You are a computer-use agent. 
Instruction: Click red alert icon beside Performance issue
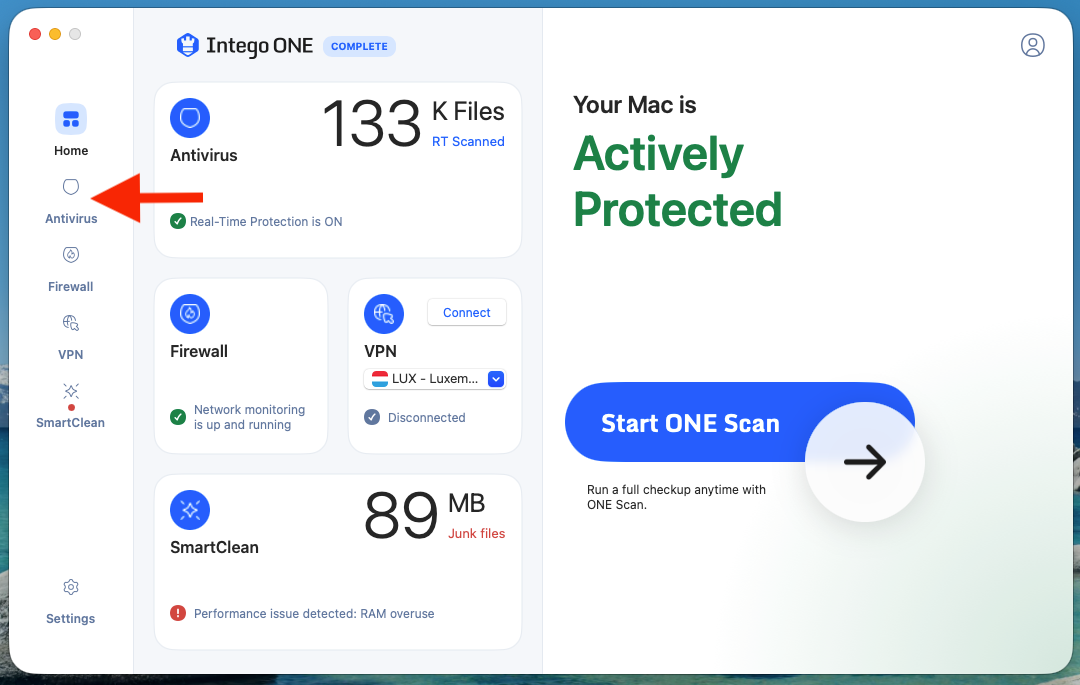[178, 613]
